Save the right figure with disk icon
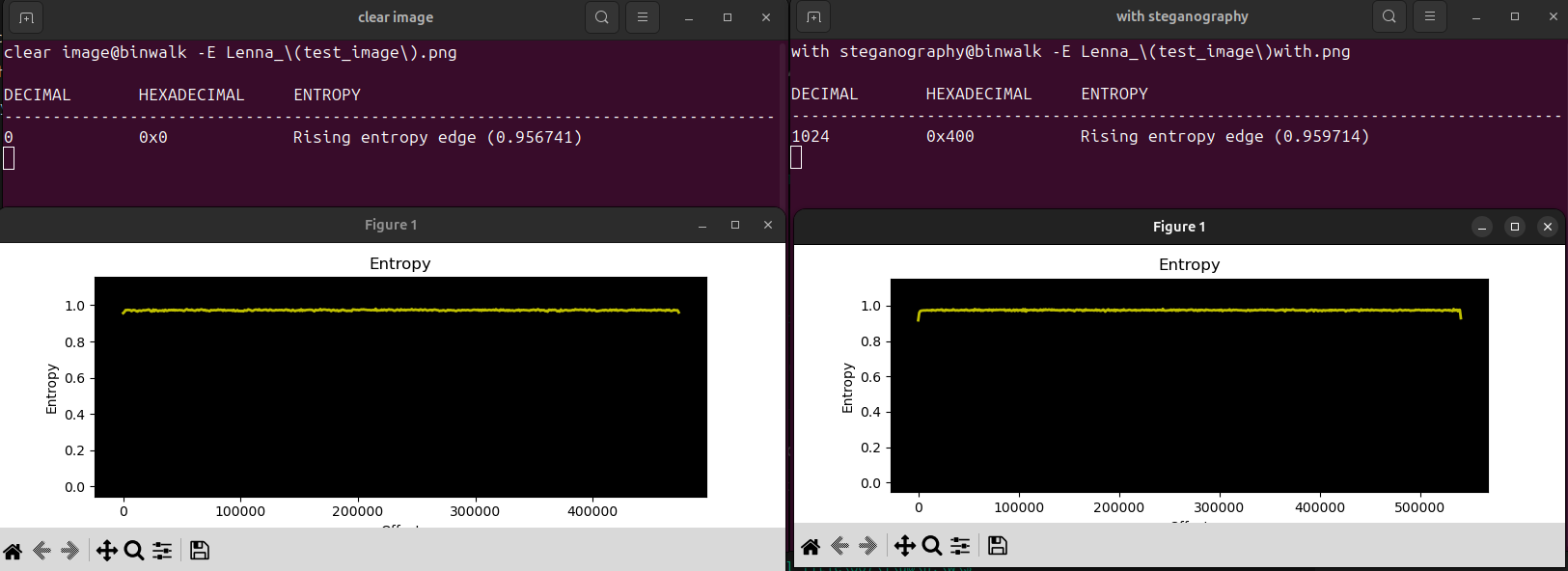Viewport: 1568px width, 571px height. [x=998, y=547]
